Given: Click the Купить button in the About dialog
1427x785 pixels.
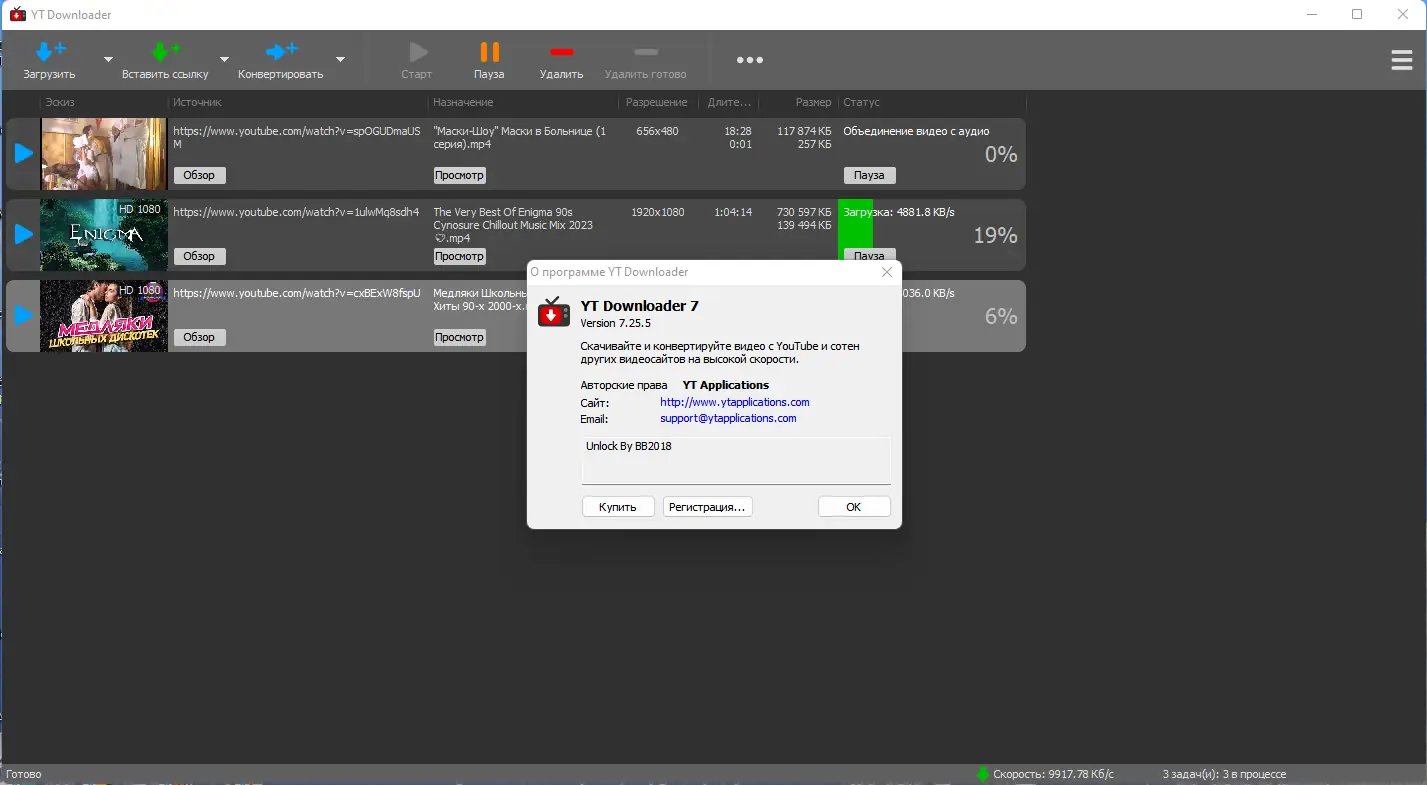Looking at the screenshot, I should (617, 506).
